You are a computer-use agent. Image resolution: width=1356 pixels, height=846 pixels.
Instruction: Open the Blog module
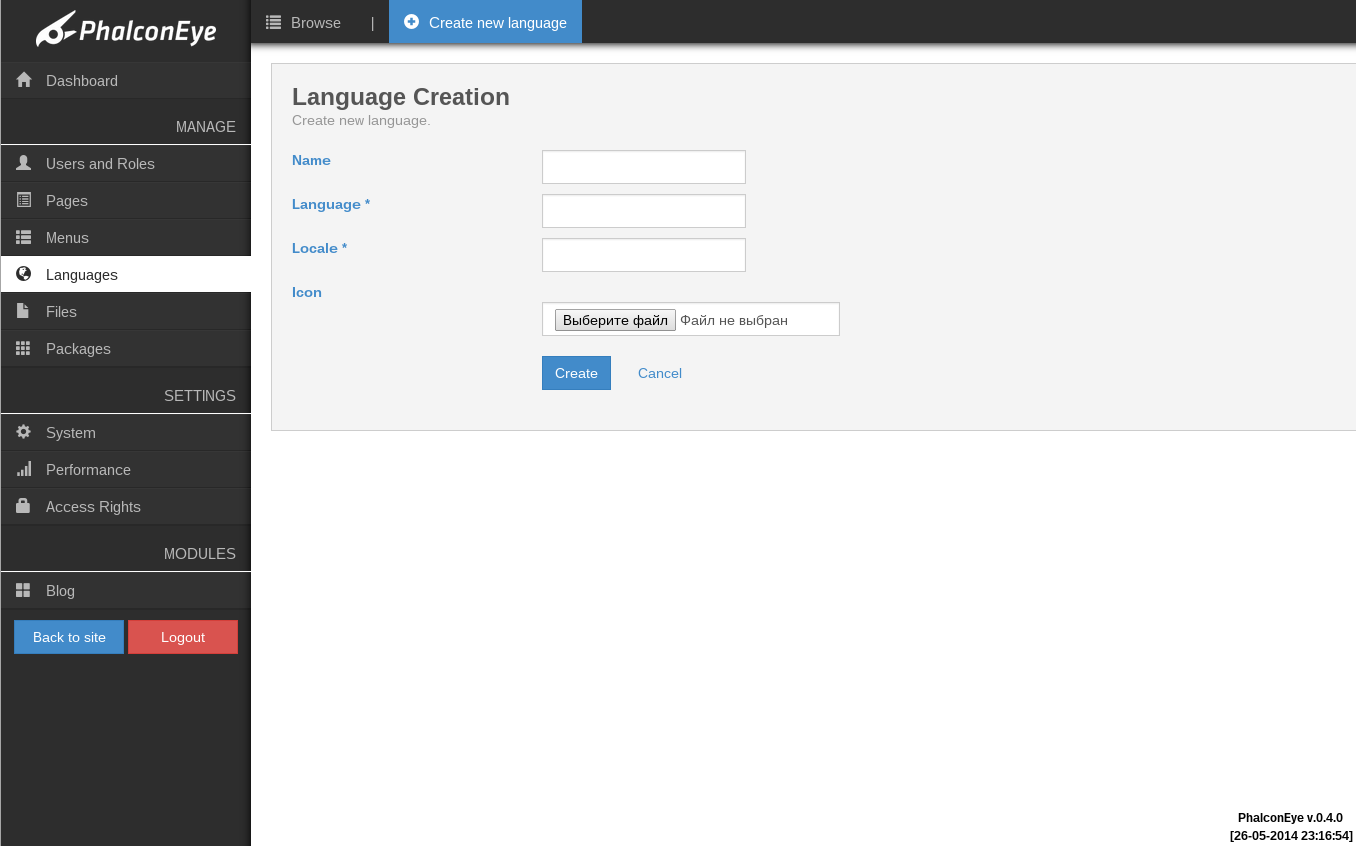coord(125,590)
